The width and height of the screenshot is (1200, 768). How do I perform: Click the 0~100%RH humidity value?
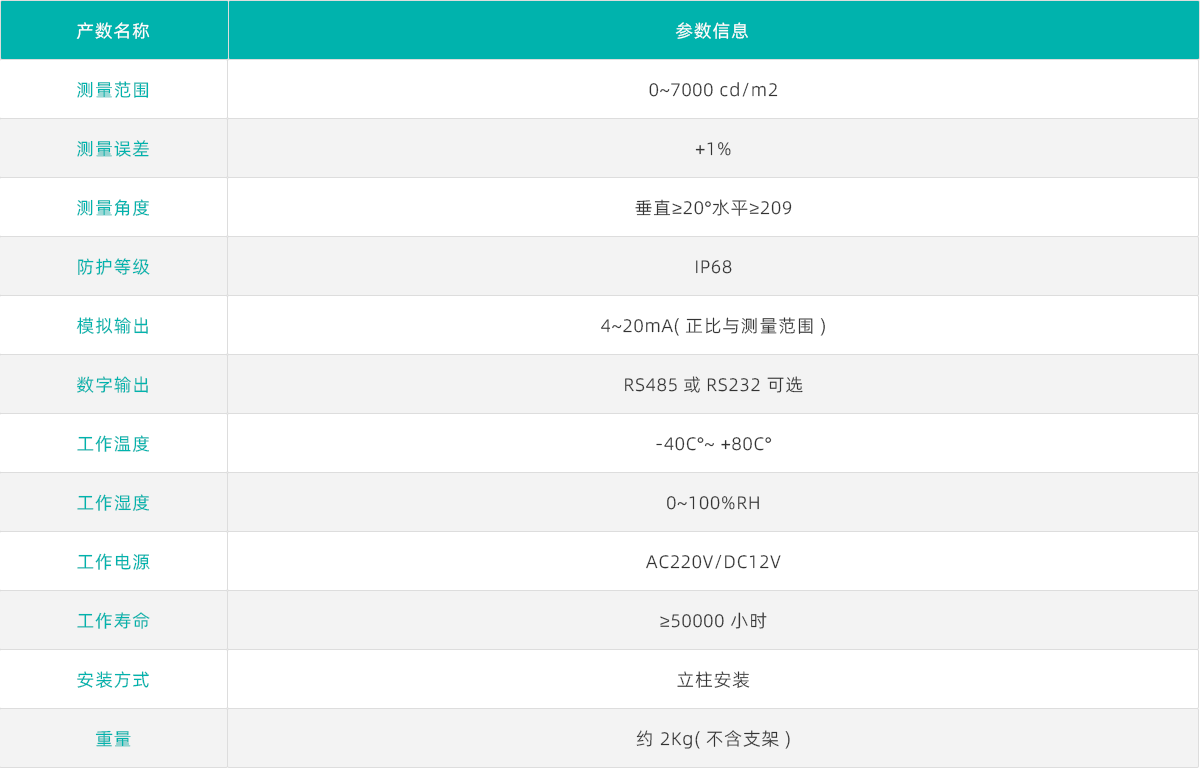(x=713, y=503)
